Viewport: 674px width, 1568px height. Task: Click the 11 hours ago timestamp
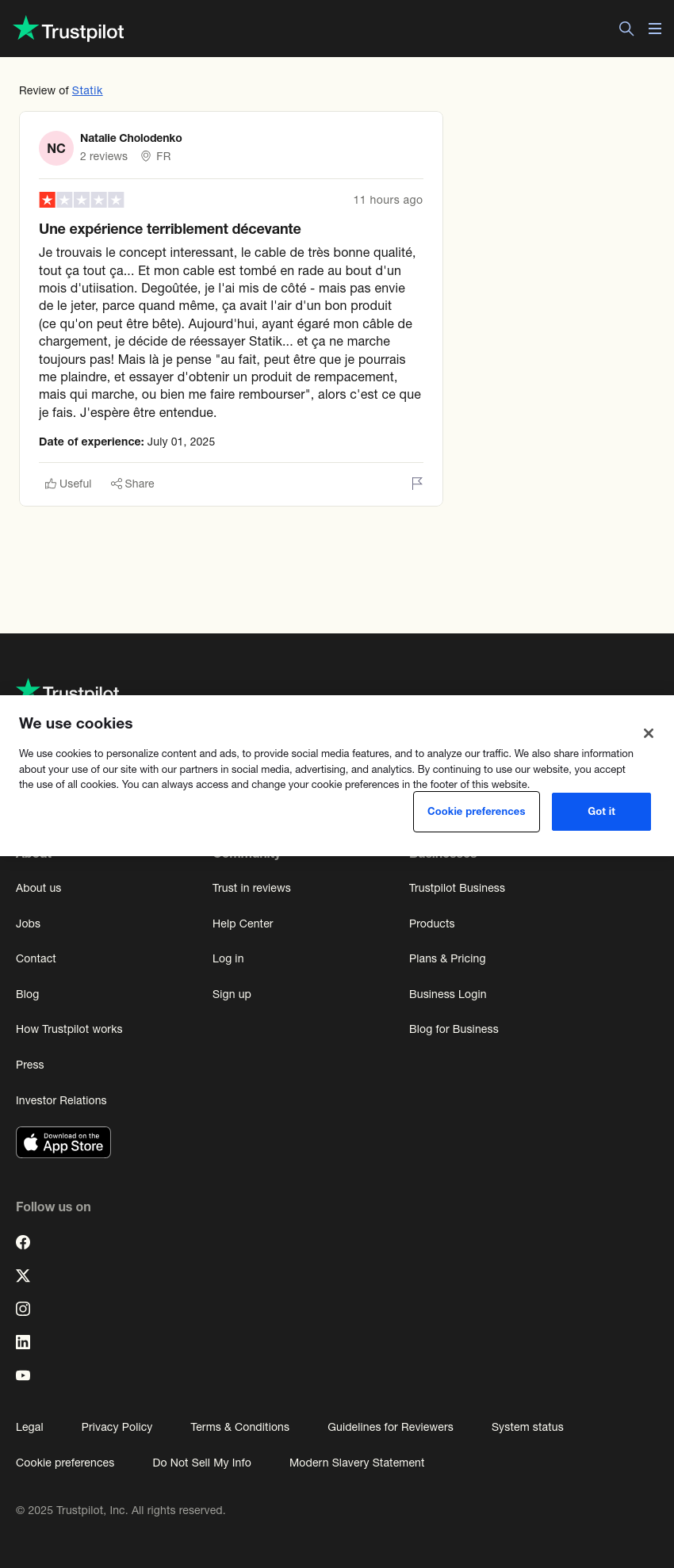(x=388, y=200)
